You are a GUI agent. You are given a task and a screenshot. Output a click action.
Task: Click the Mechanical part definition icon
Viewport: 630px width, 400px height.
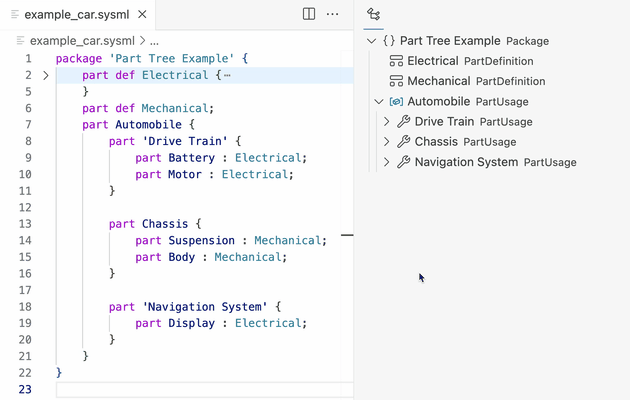click(x=396, y=81)
